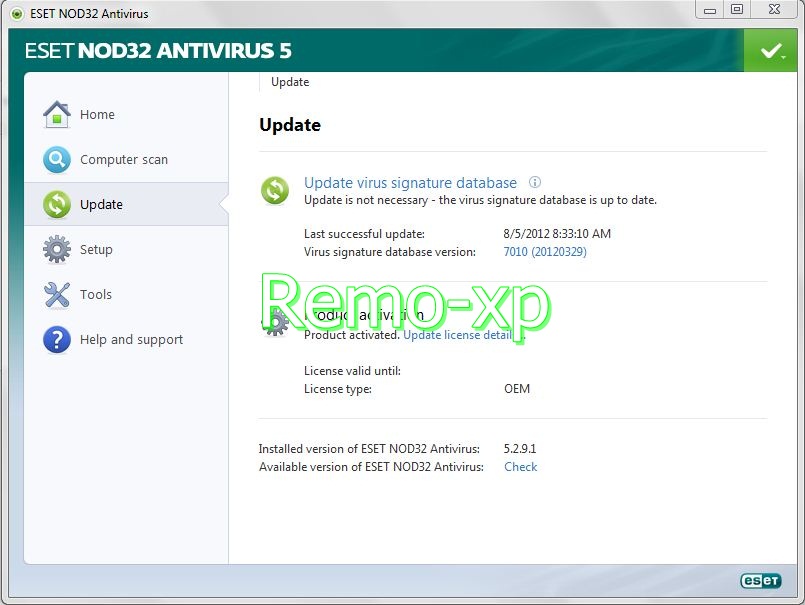Click the Computer scan magnifier icon

[x=57, y=159]
